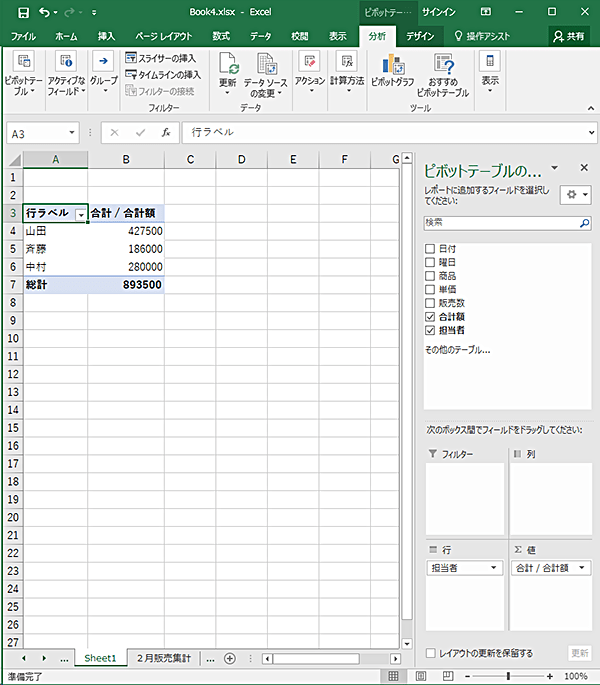Click the add new sheet plus icon

click(x=229, y=658)
